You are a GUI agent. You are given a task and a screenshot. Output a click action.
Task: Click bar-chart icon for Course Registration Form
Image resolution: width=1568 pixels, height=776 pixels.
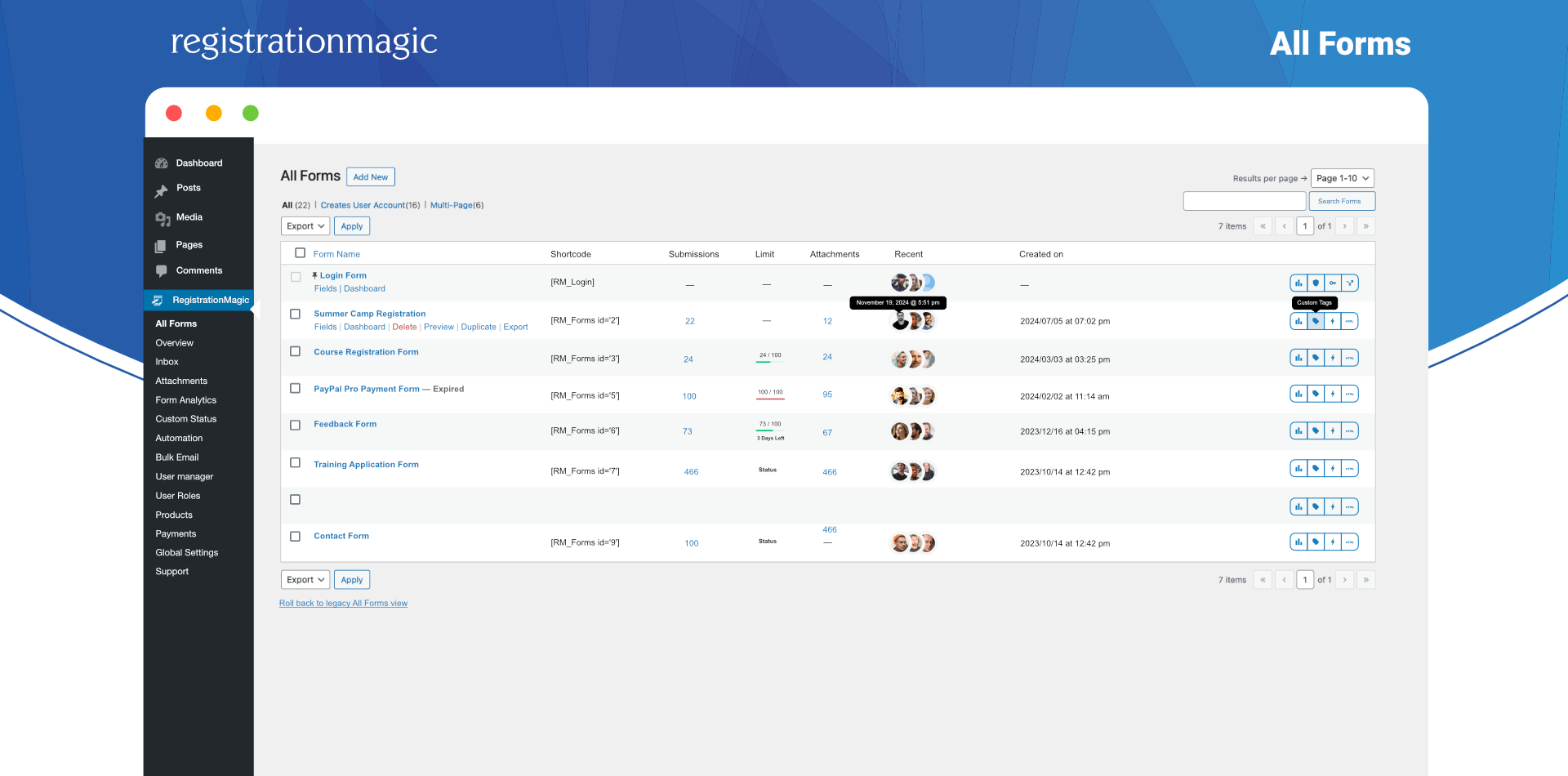(1298, 358)
